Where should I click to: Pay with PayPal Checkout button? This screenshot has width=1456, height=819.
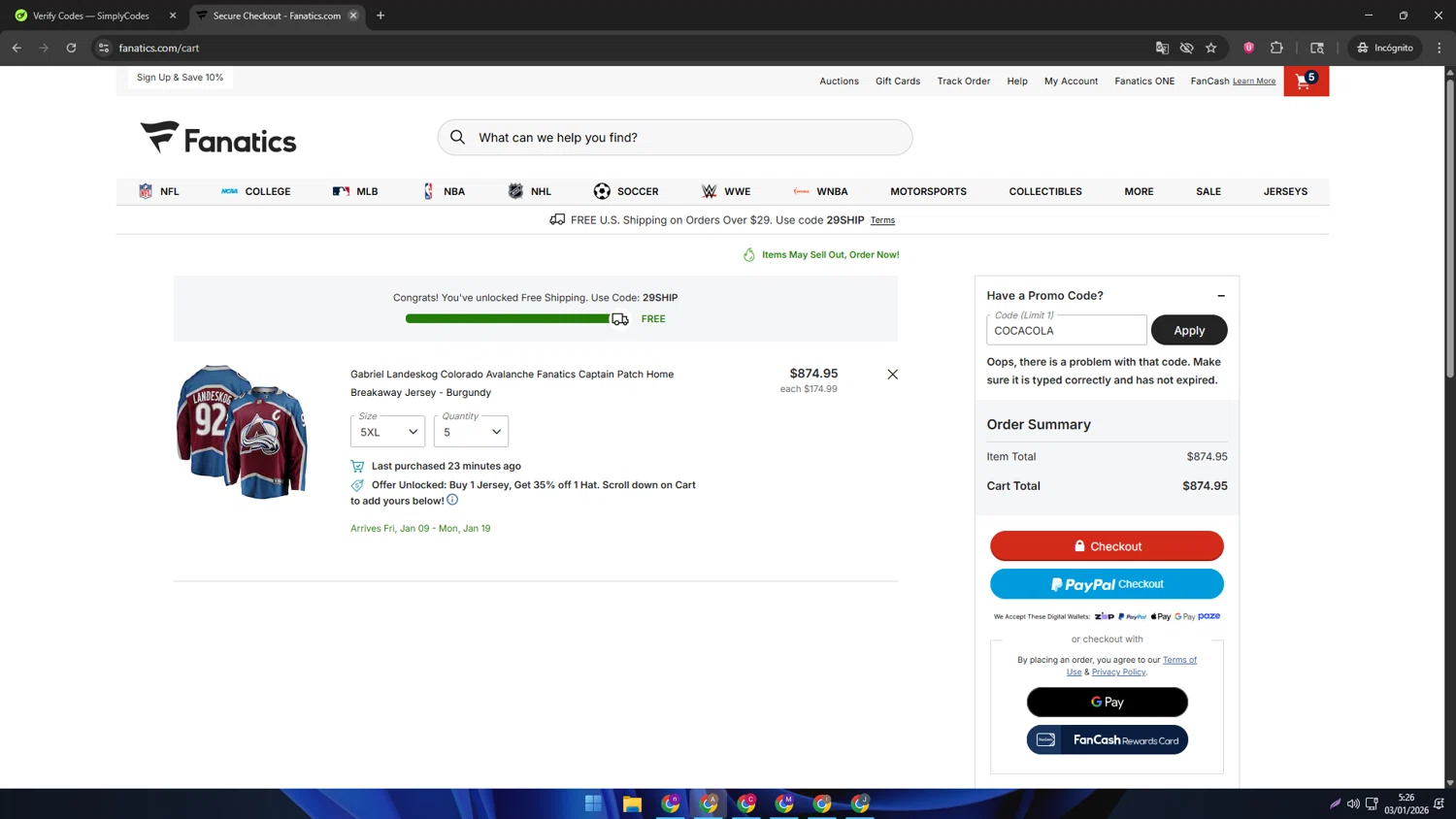coord(1107,584)
